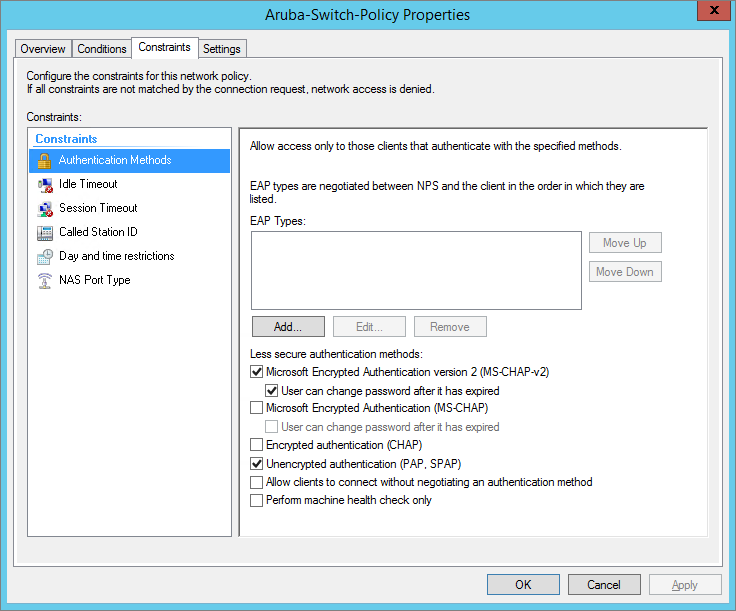
Task: Enable Microsoft Encrypted Authentication (MS-CHAP) checkbox
Action: [x=256, y=408]
